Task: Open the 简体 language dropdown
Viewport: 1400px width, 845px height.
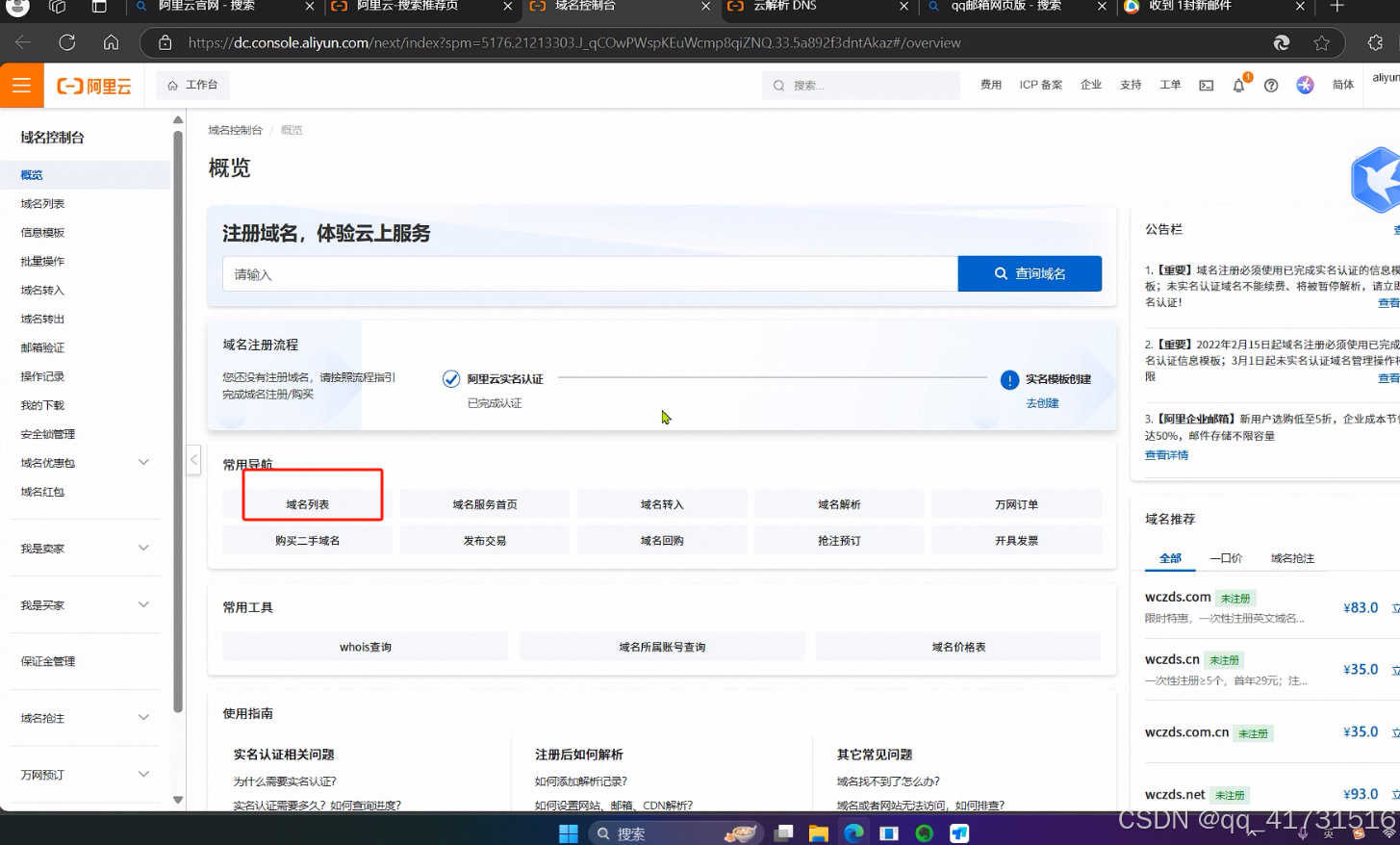Action: 1343,85
